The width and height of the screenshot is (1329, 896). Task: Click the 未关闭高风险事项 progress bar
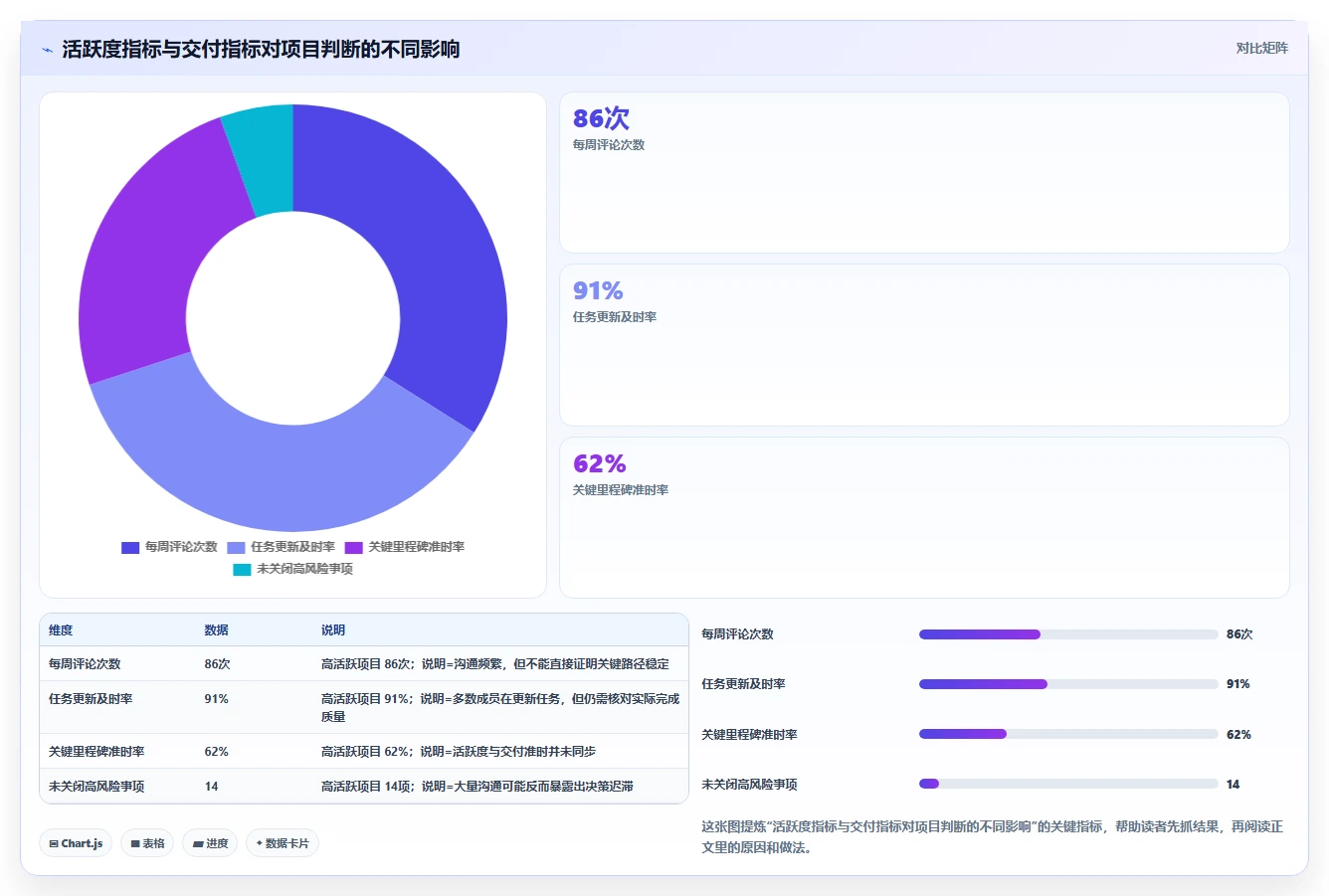coord(1068,784)
